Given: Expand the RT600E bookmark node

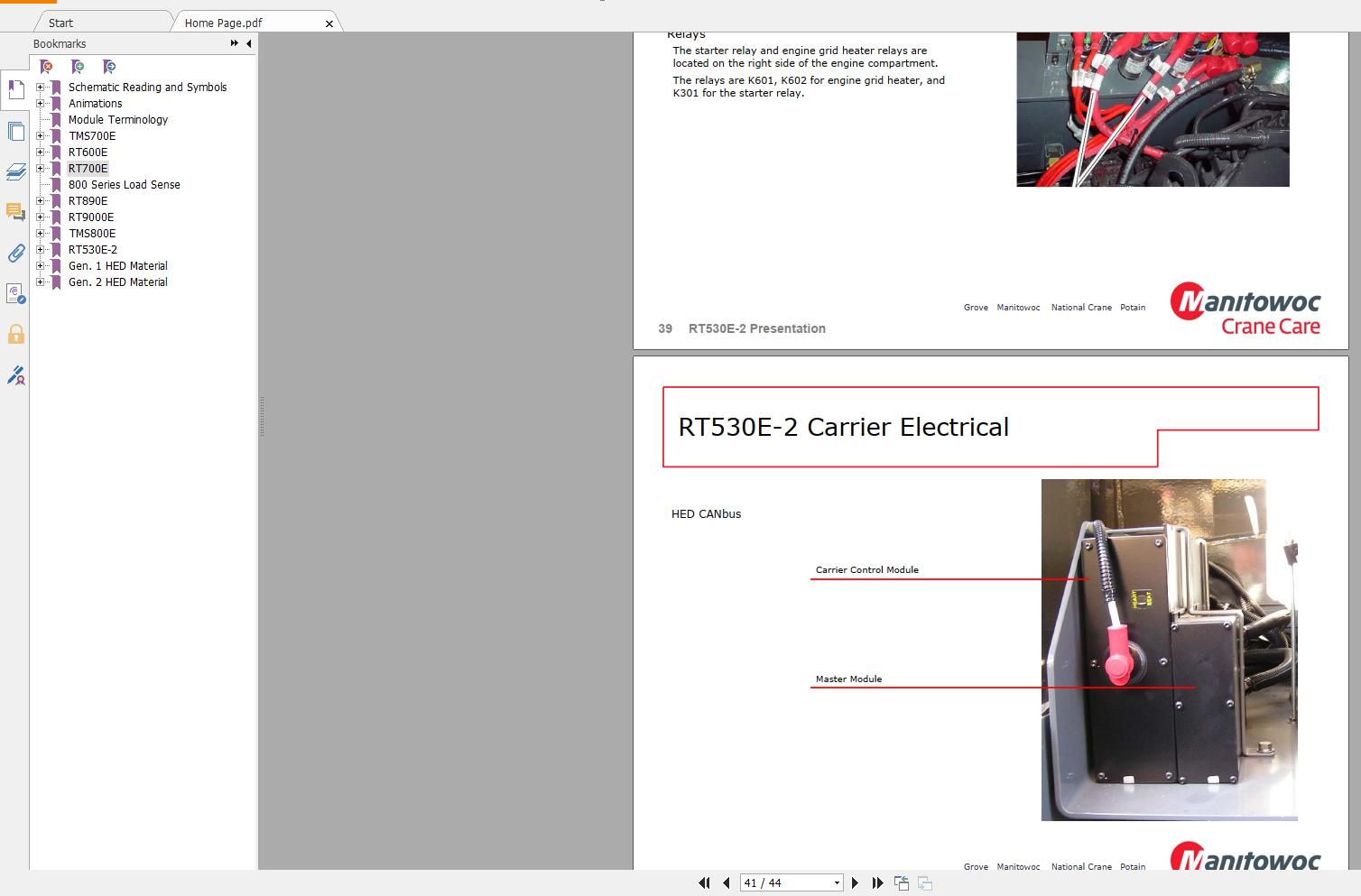Looking at the screenshot, I should click(x=40, y=152).
